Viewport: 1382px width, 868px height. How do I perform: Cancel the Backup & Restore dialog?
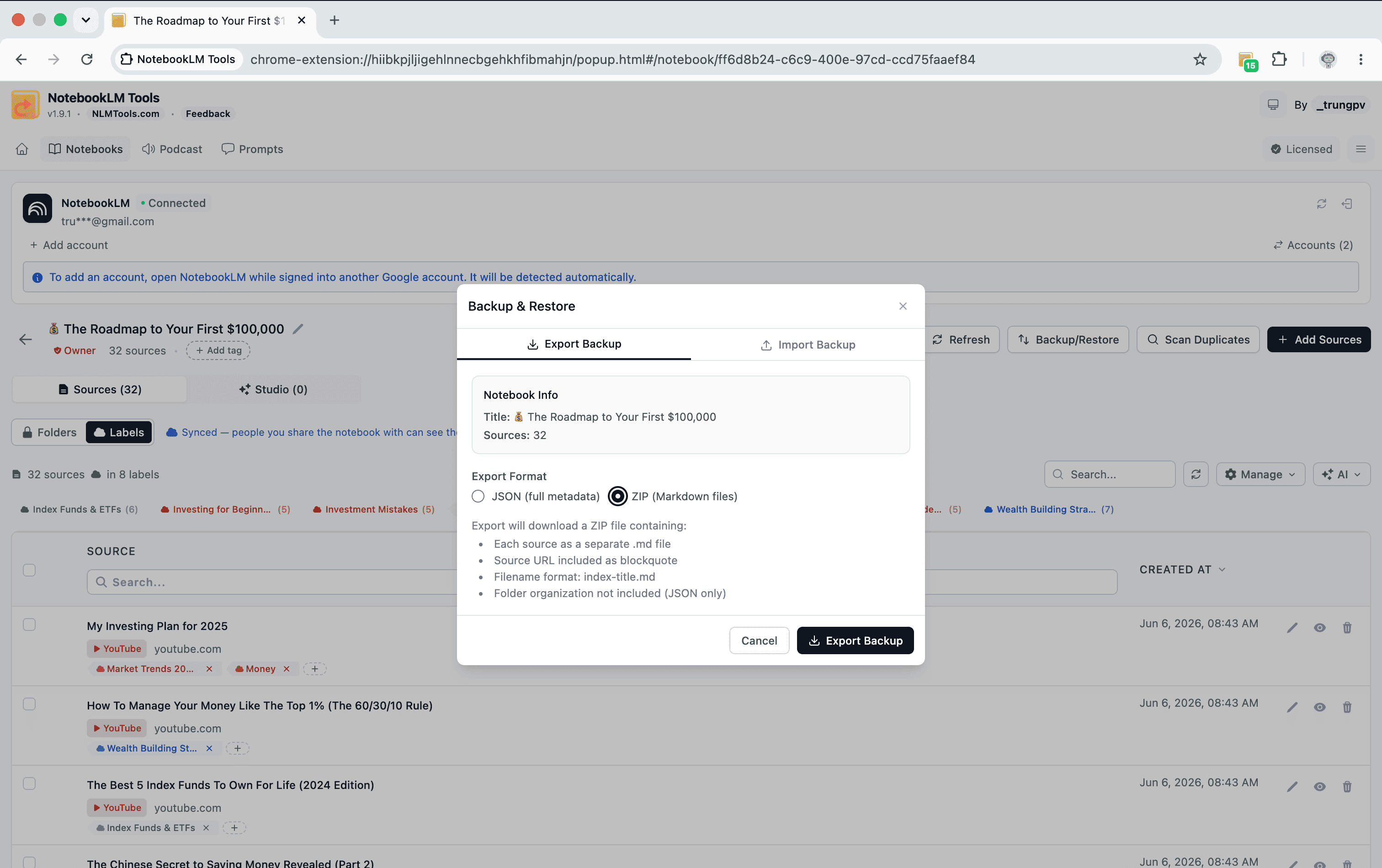click(759, 640)
